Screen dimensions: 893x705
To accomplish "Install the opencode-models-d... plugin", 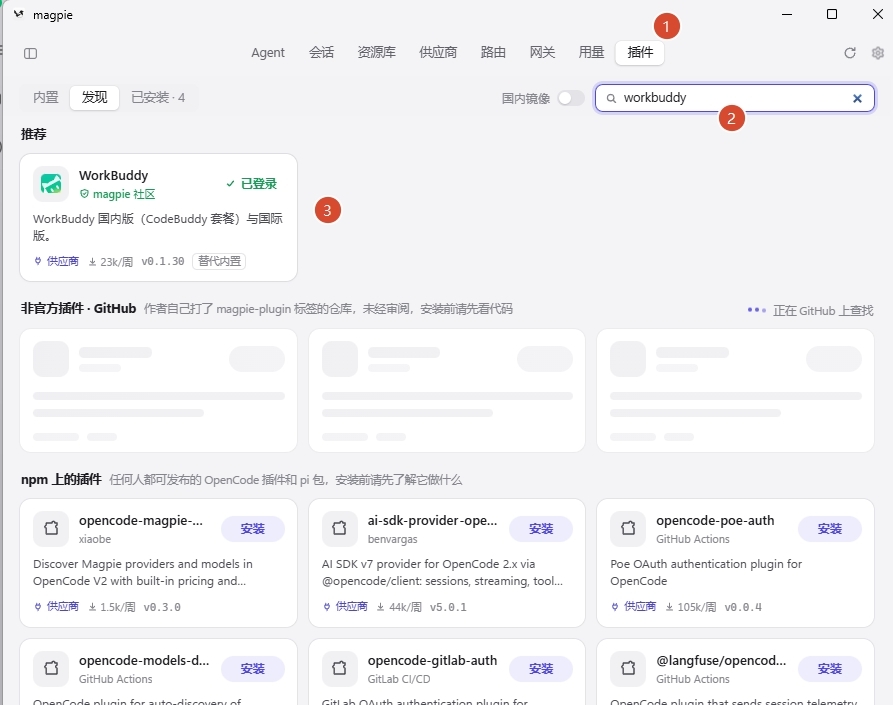I will pyautogui.click(x=253, y=669).
